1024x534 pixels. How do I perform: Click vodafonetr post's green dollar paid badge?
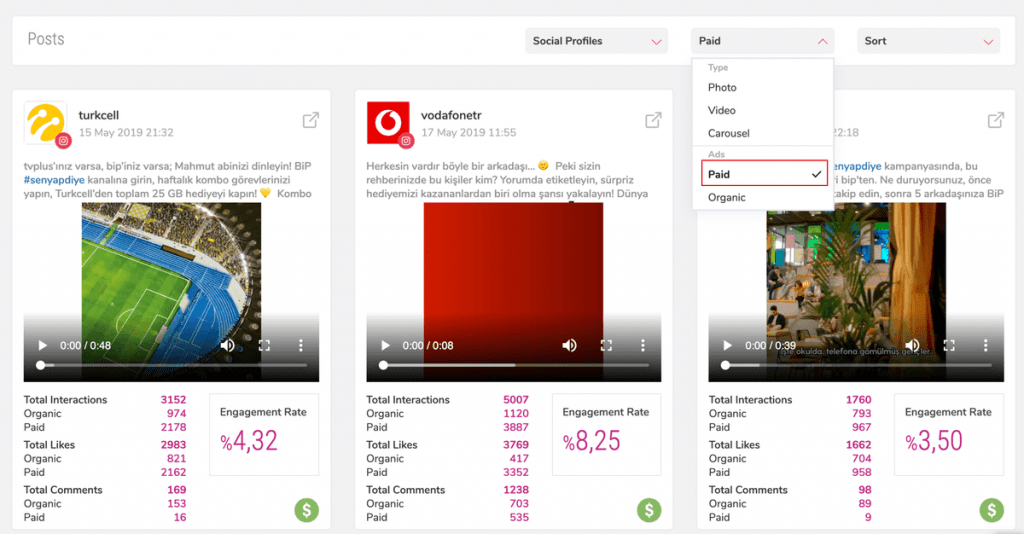pyautogui.click(x=649, y=510)
